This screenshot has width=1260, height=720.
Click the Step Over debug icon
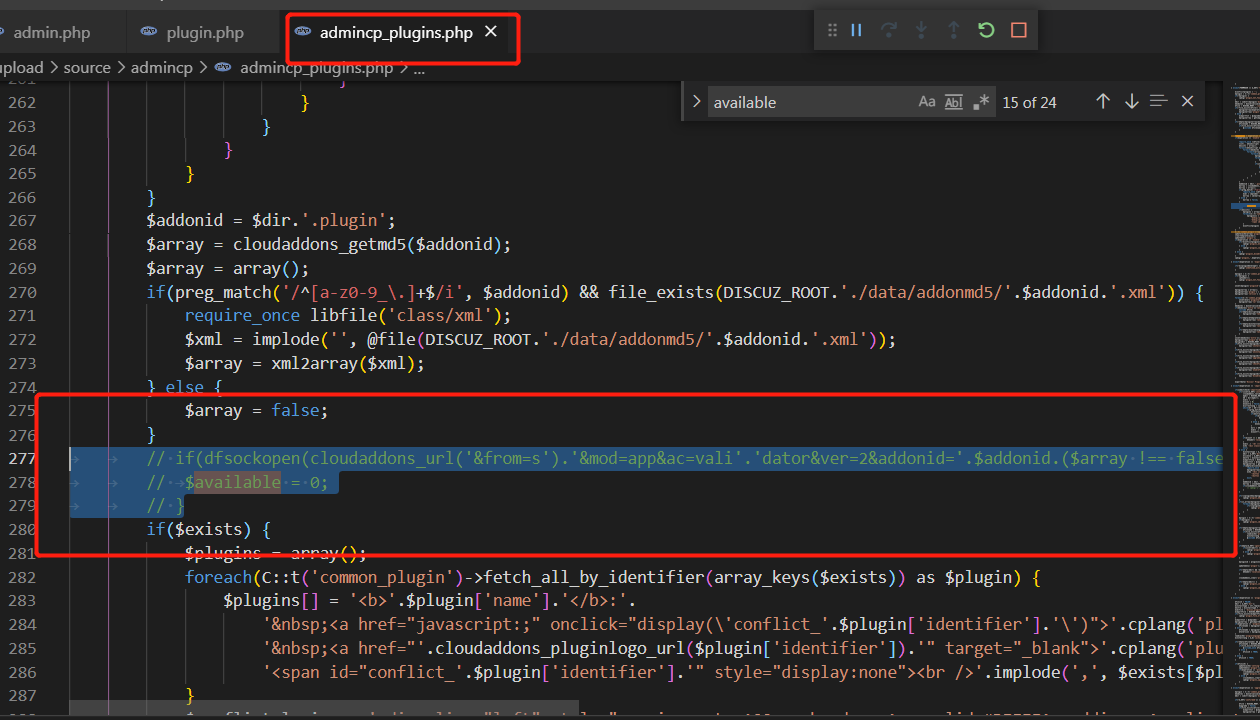click(888, 30)
